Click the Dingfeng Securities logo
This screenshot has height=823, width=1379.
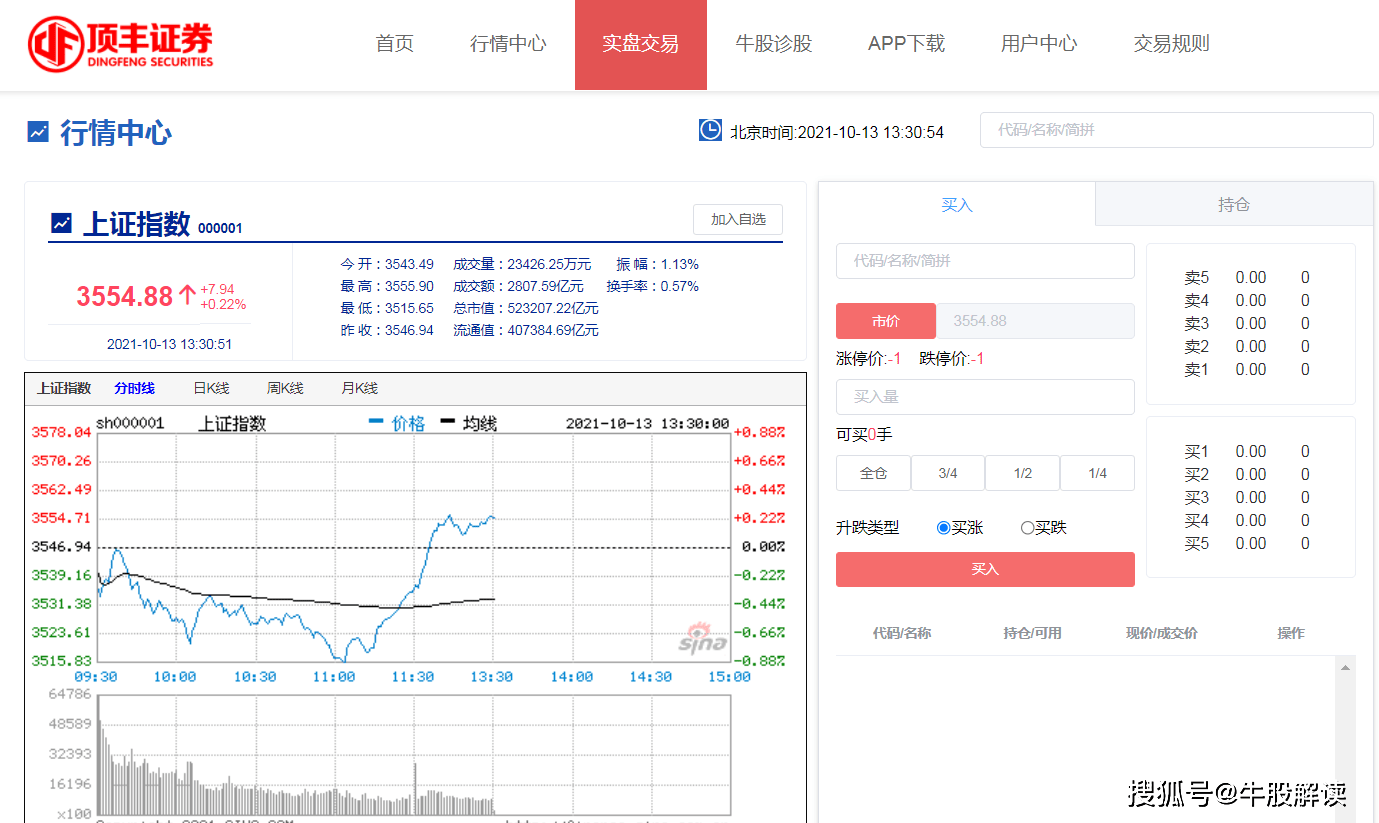[120, 44]
